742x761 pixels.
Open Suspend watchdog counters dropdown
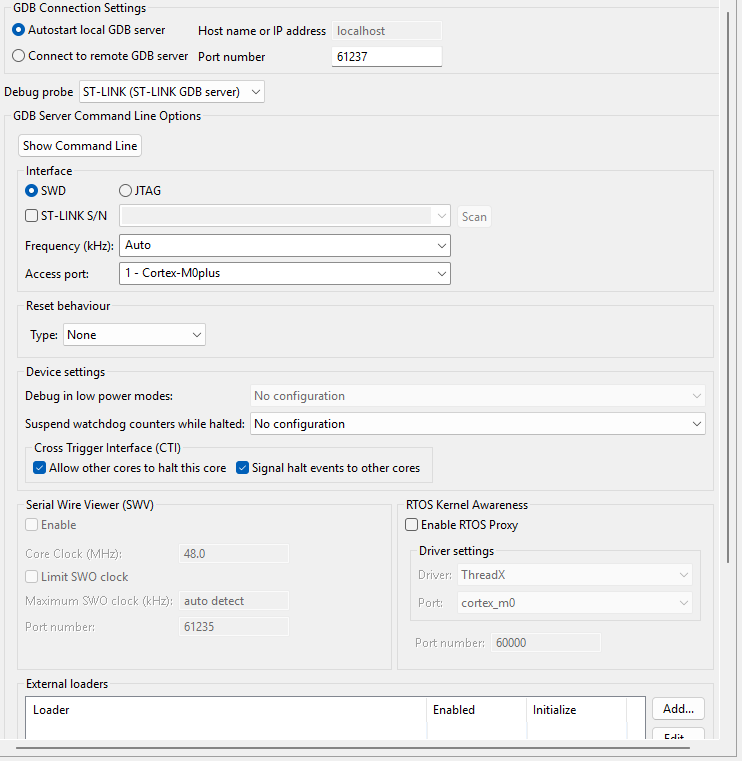click(x=477, y=424)
